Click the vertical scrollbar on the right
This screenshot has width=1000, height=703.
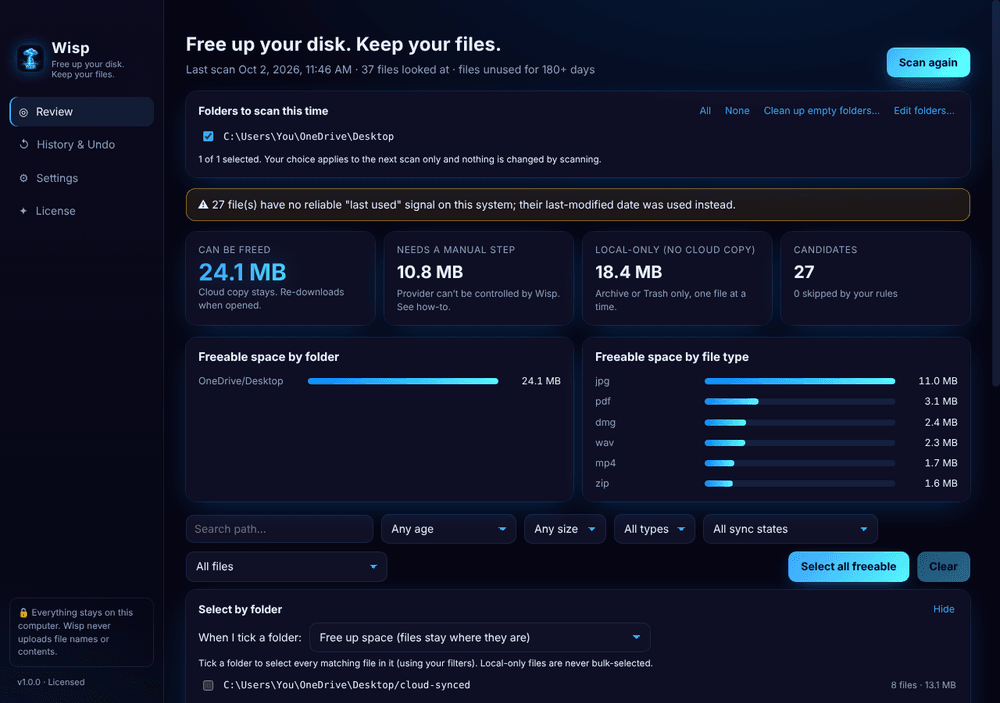996,191
